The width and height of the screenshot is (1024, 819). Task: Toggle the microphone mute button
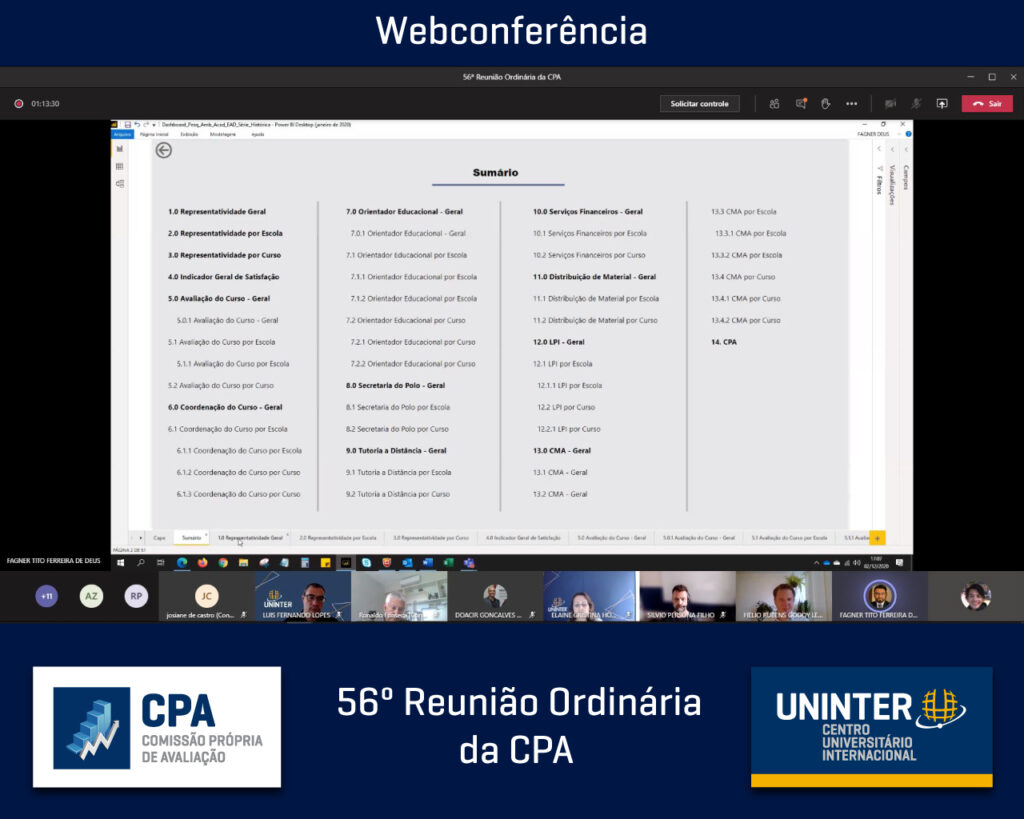(915, 103)
